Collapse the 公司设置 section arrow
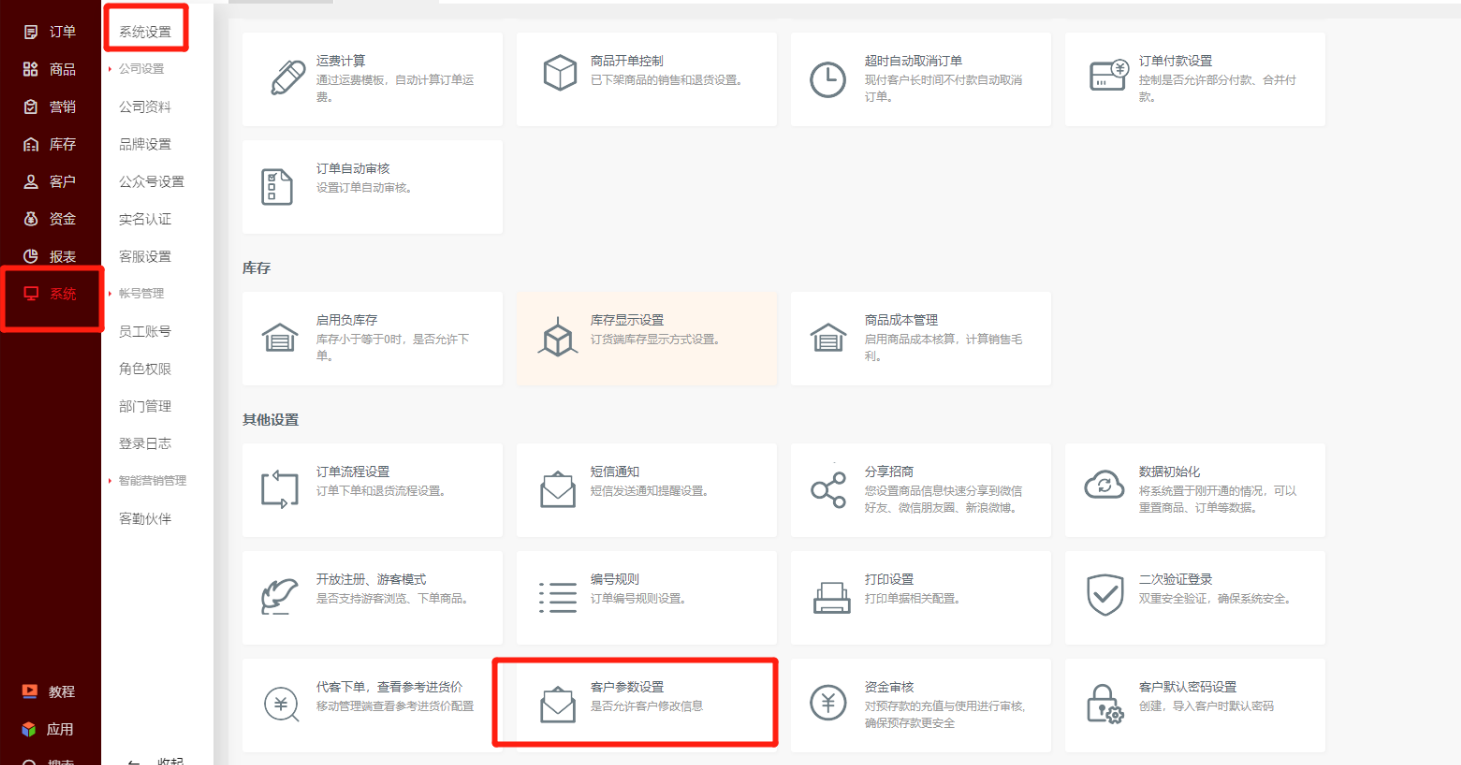 tap(109, 69)
